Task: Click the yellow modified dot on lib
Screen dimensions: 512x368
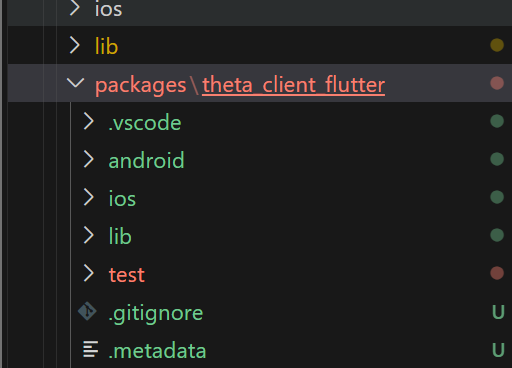Action: (x=497, y=45)
